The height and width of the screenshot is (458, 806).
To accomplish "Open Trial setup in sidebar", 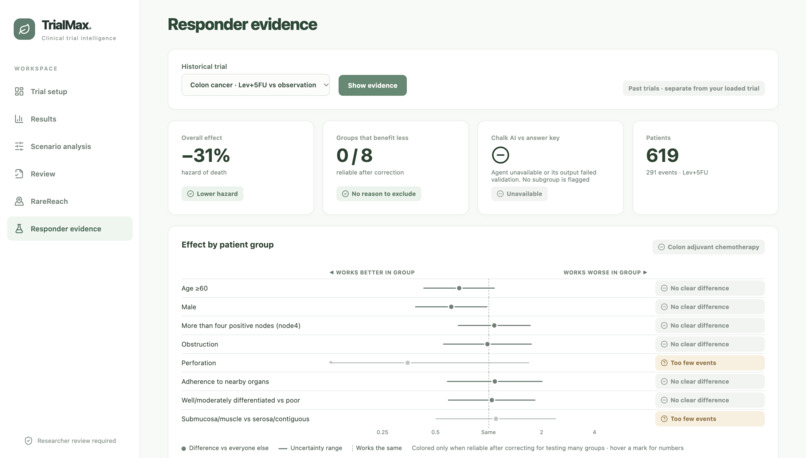I will 70,91.
